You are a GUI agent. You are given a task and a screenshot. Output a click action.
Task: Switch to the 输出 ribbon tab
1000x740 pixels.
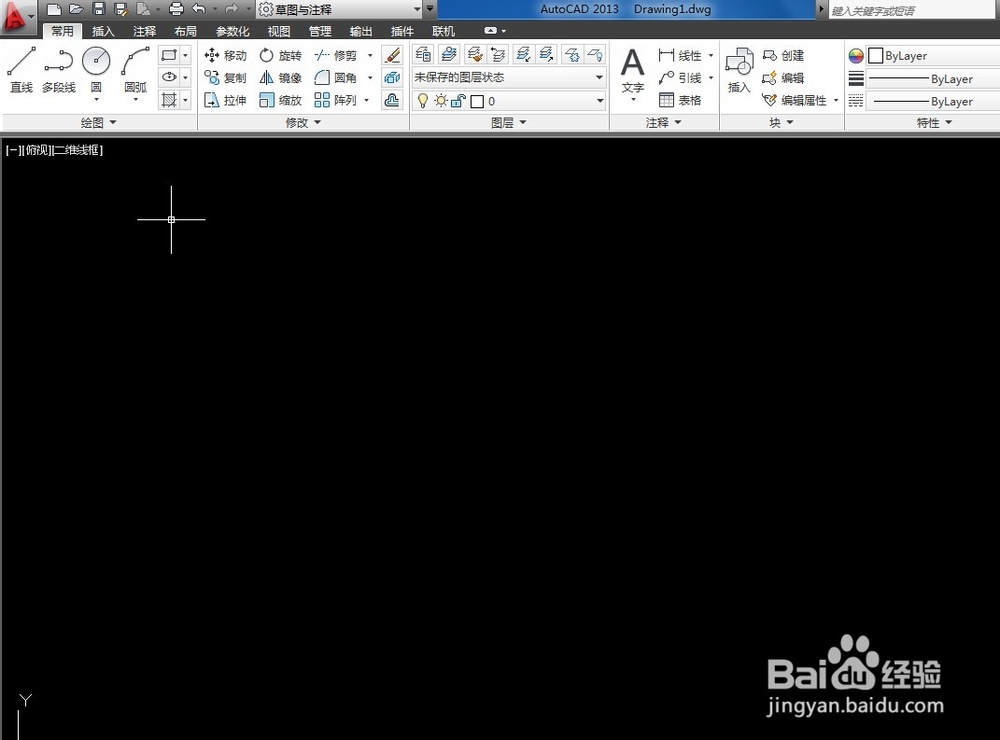pos(361,31)
